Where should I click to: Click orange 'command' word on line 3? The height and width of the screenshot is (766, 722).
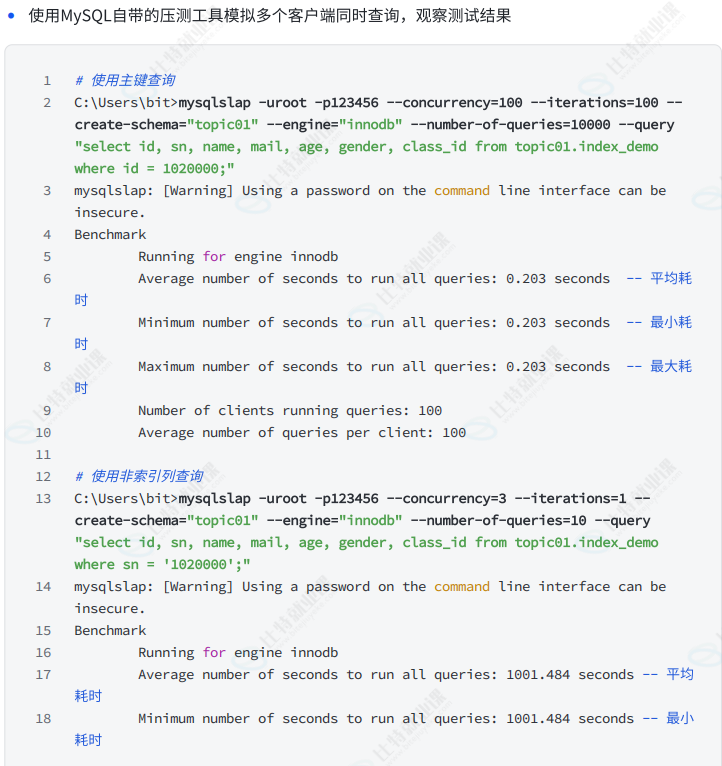(x=462, y=191)
